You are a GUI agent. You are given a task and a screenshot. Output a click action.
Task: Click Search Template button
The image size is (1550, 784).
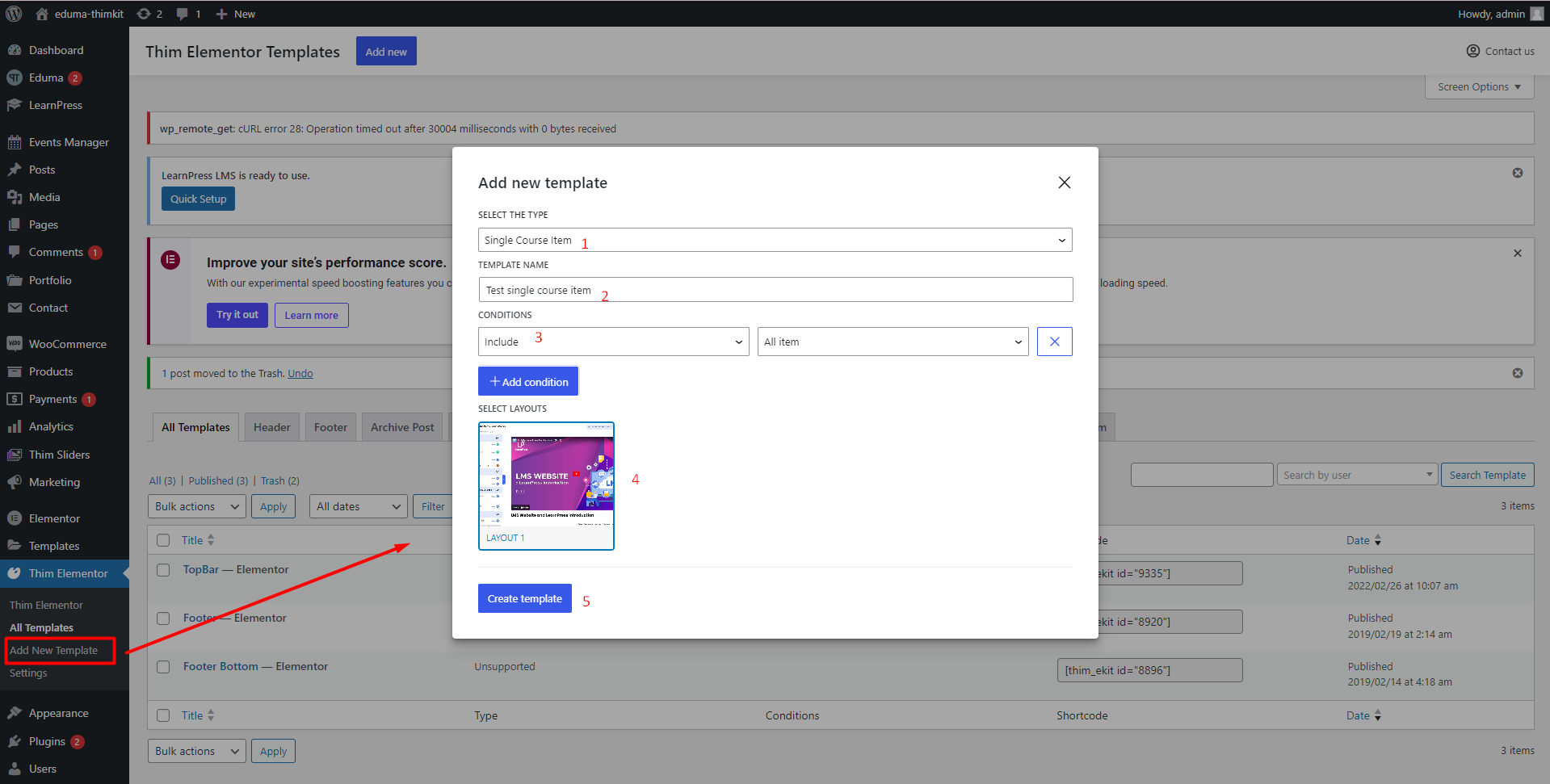pos(1488,475)
